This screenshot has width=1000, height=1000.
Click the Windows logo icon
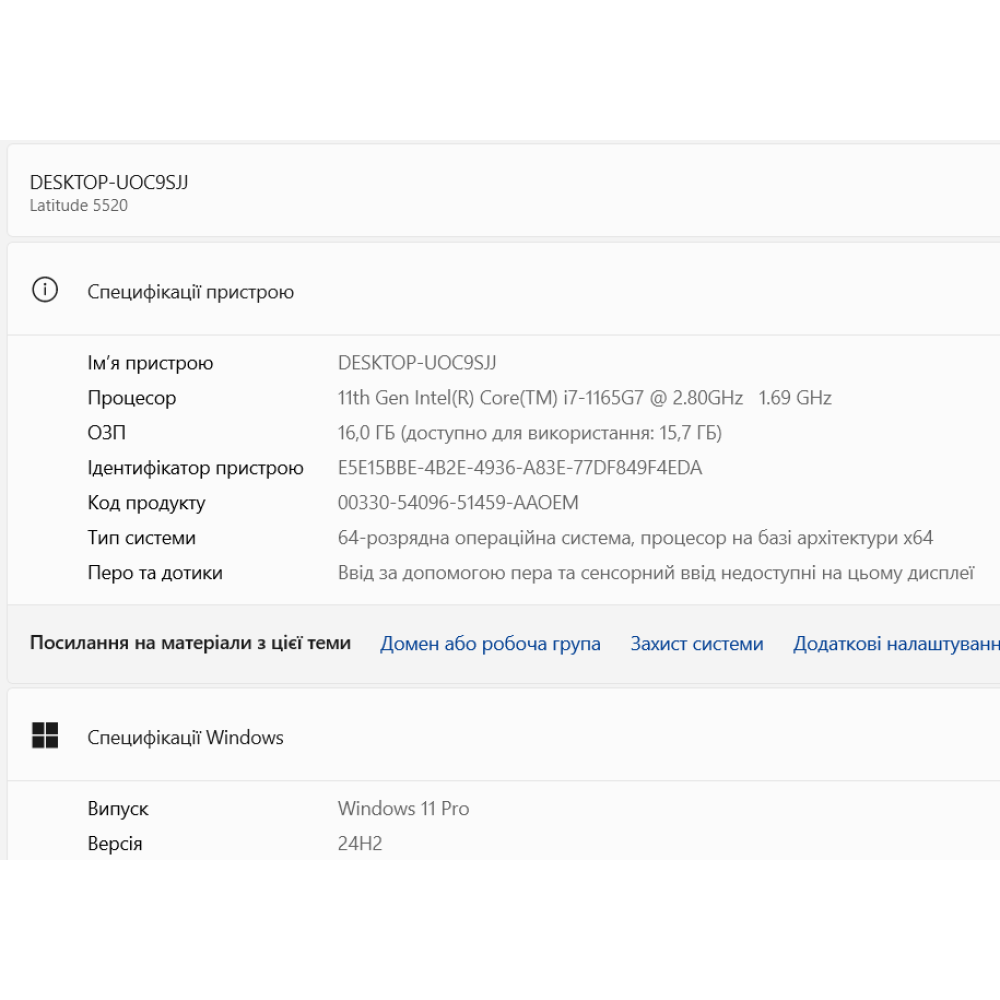click(x=45, y=736)
